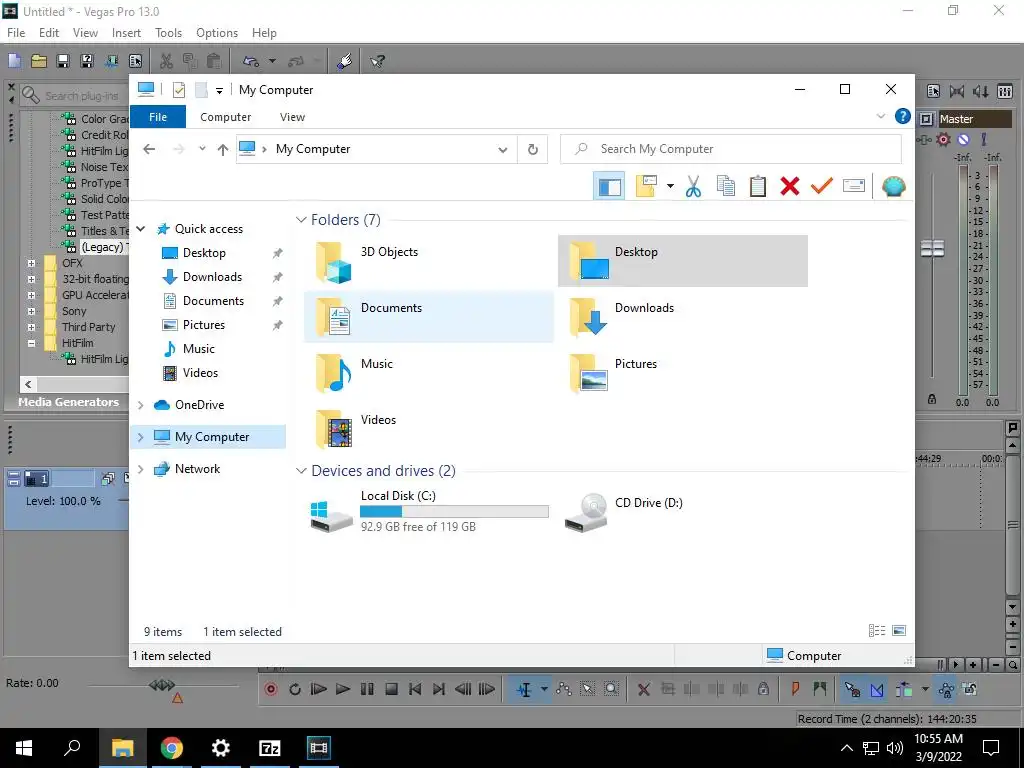Open a project using the folder icon

tap(39, 61)
